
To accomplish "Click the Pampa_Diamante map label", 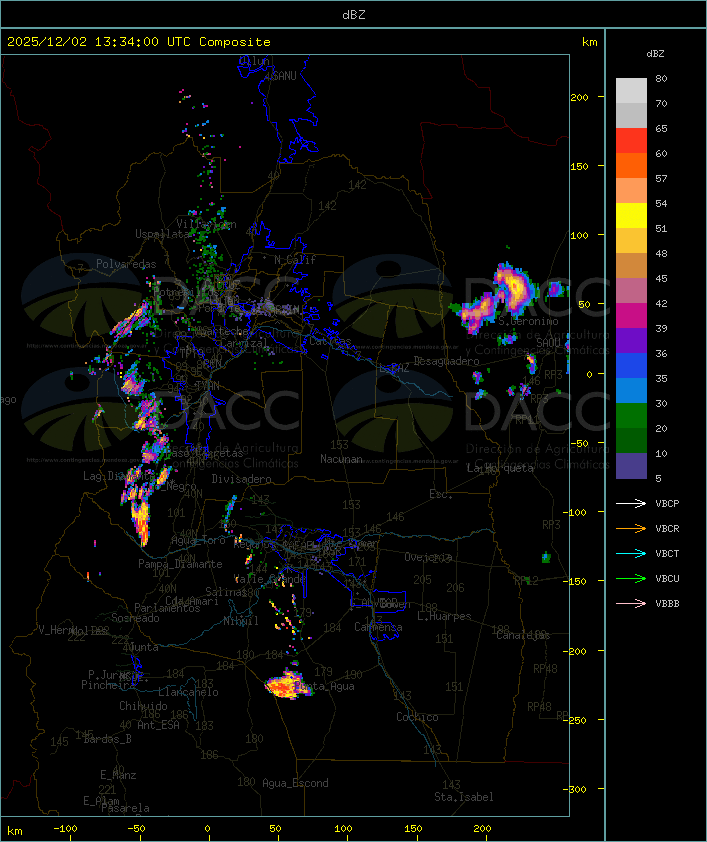I will pyautogui.click(x=180, y=564).
